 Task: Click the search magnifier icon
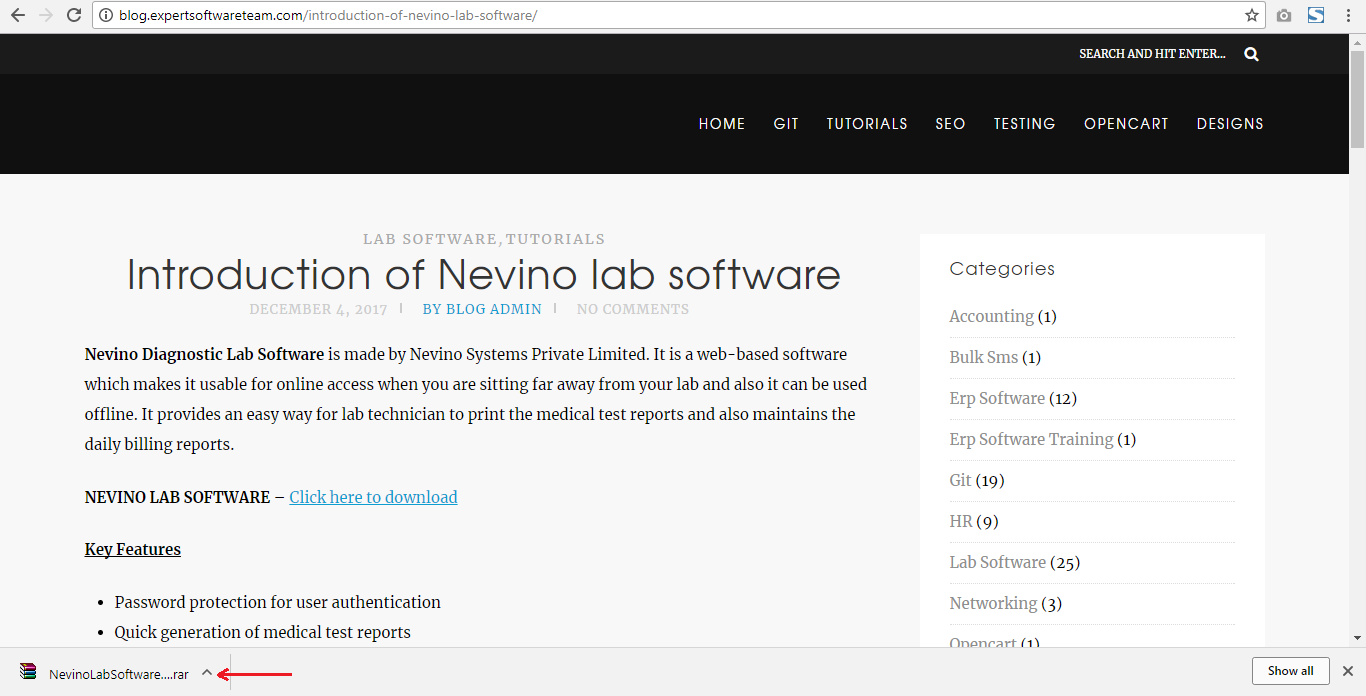[1251, 54]
